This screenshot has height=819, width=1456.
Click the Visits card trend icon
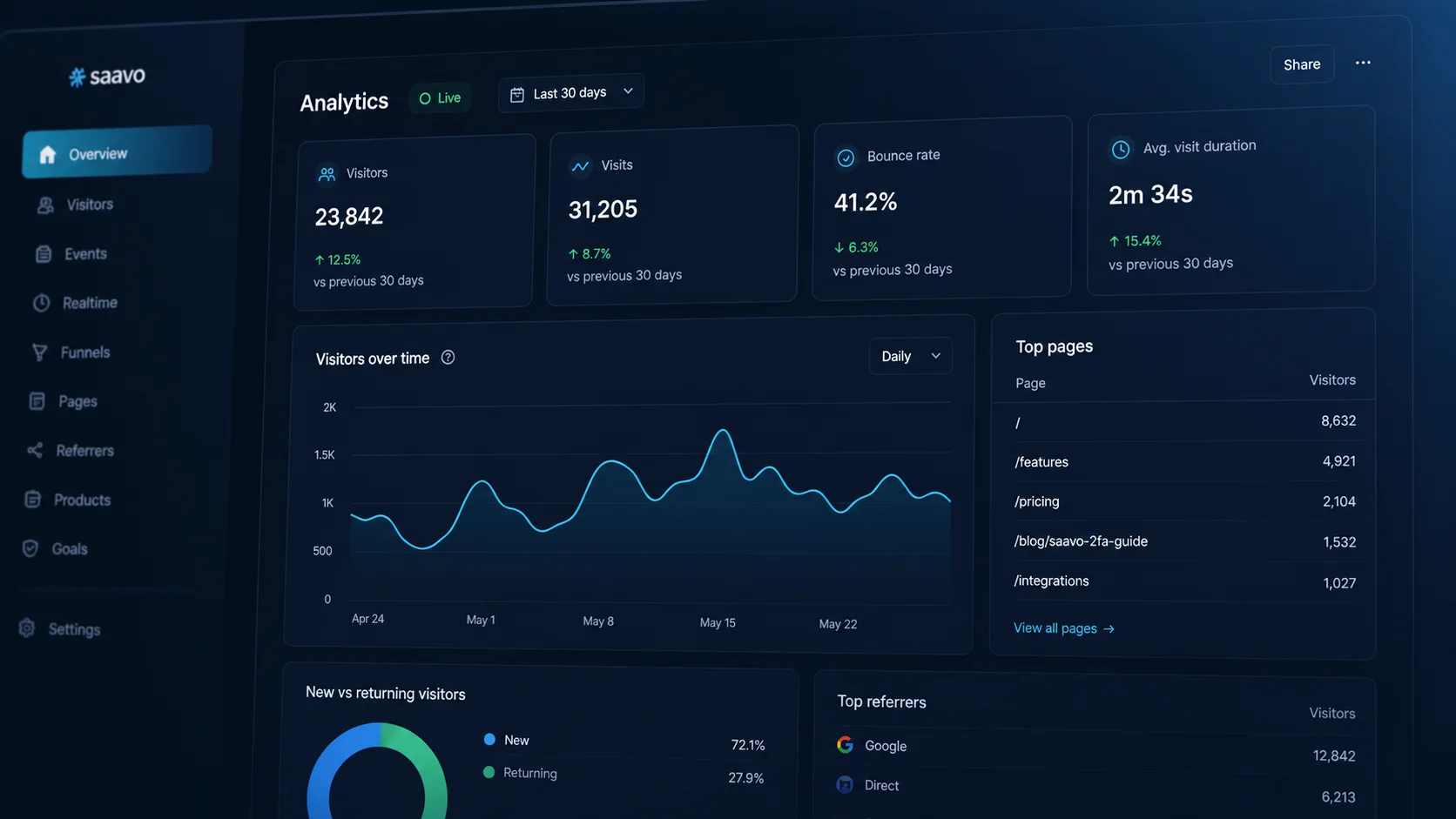click(x=580, y=165)
